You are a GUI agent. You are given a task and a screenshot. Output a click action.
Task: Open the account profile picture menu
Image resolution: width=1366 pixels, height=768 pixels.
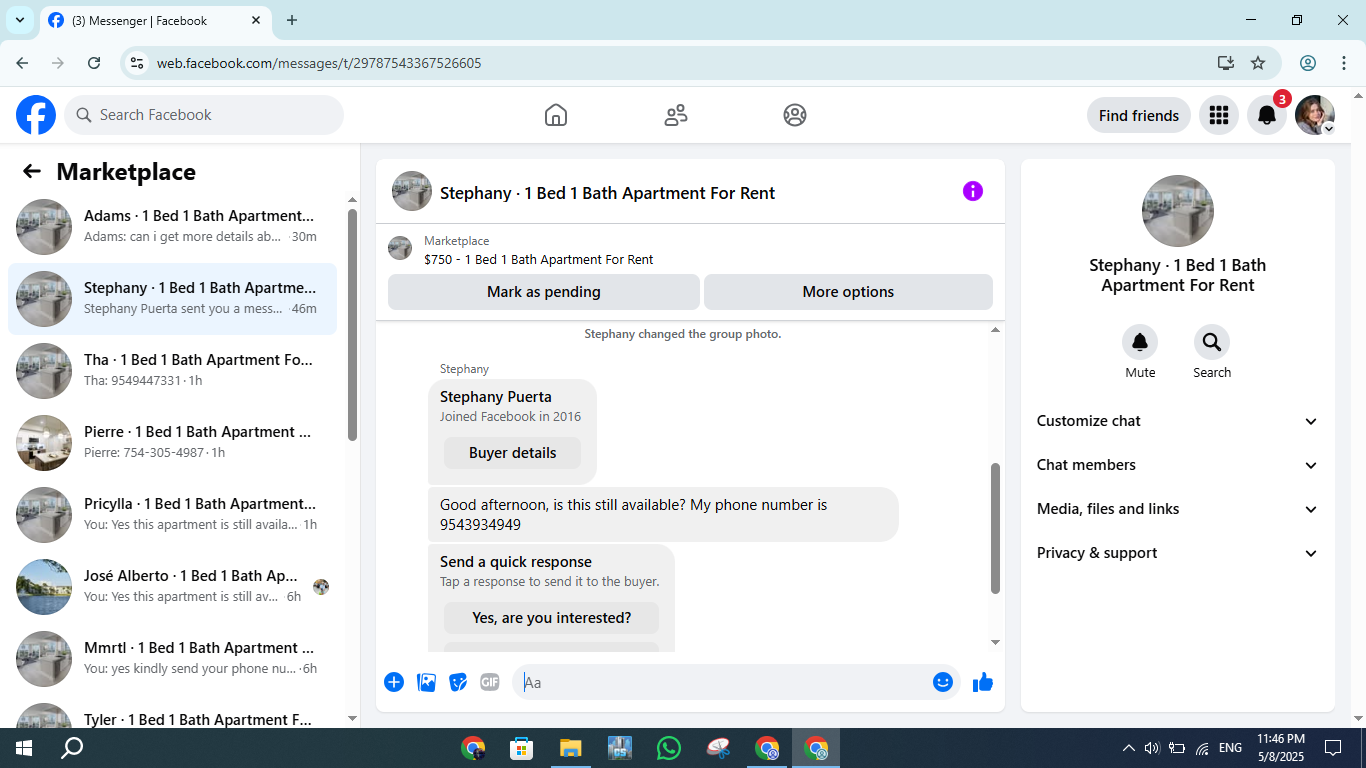[1315, 115]
